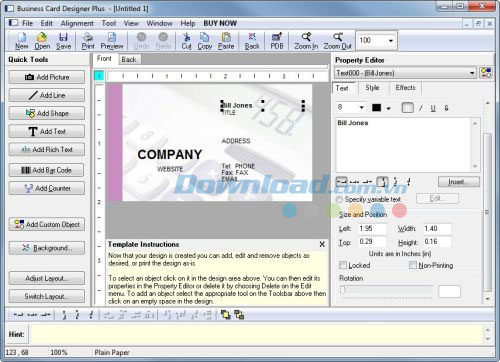Set middle vertical alignment in Property Editor
500x362 pixels.
(x=395, y=182)
